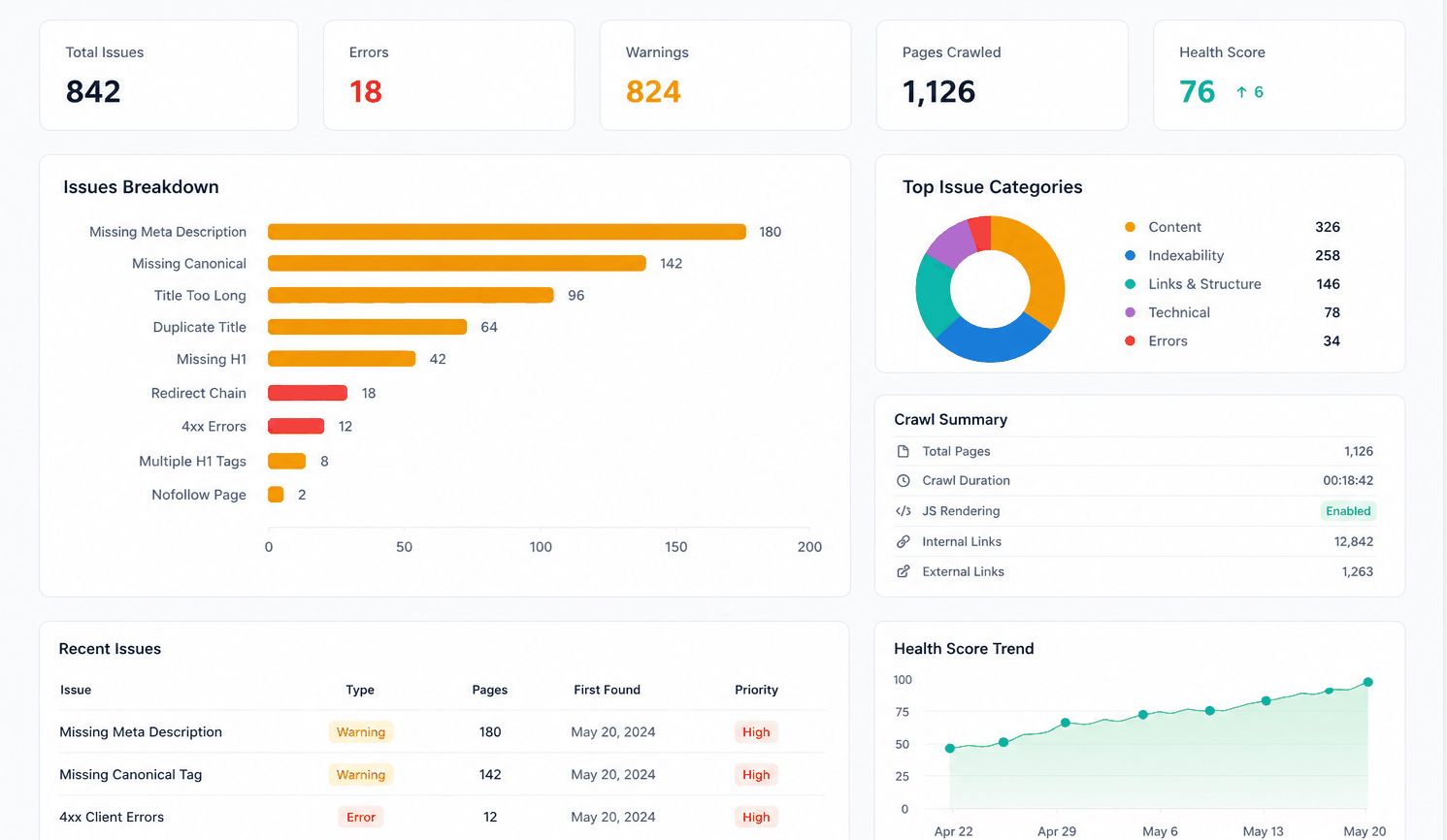Click the purple Technical legend dot

click(x=1130, y=312)
